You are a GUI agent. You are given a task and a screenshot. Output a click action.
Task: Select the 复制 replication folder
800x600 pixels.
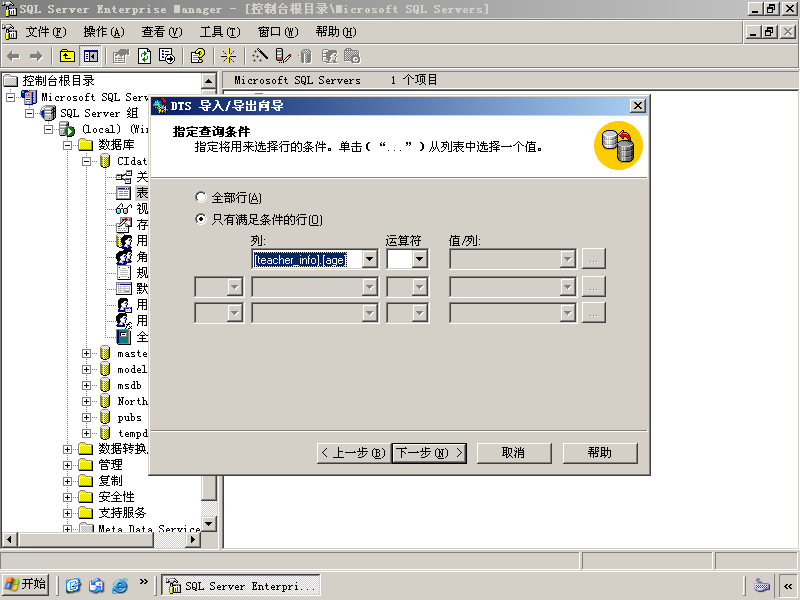110,481
